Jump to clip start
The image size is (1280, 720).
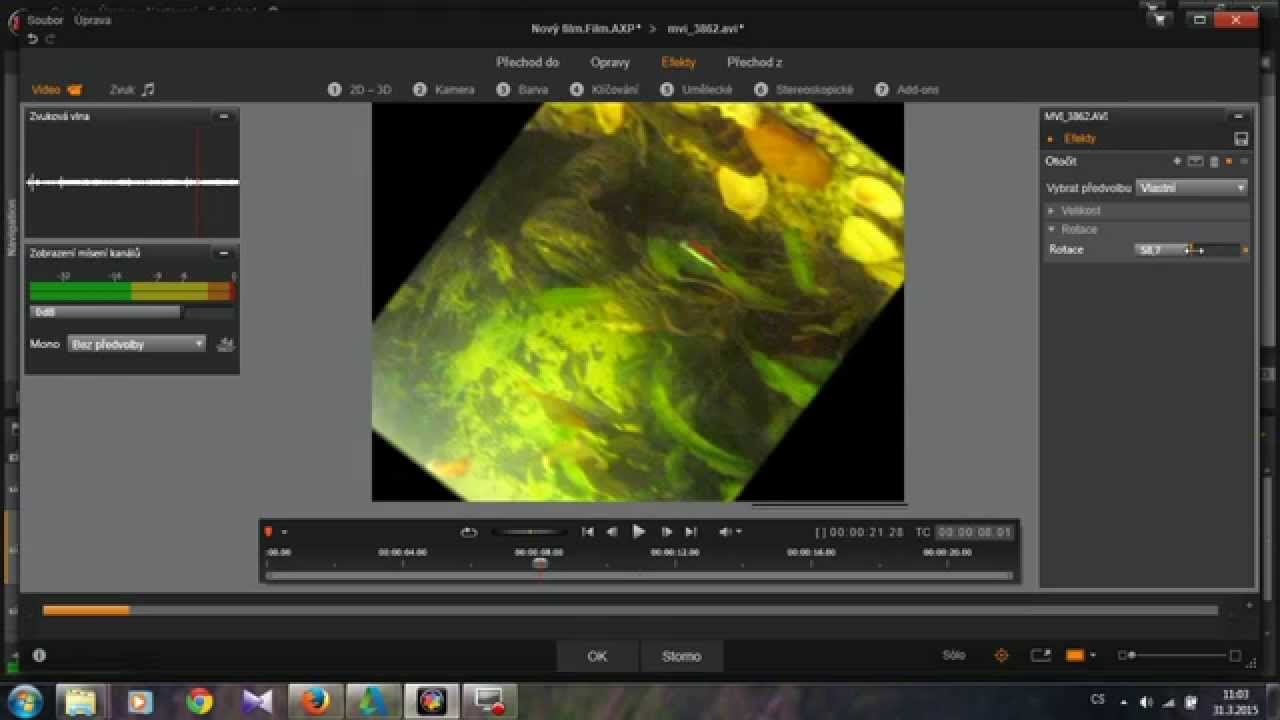point(588,532)
